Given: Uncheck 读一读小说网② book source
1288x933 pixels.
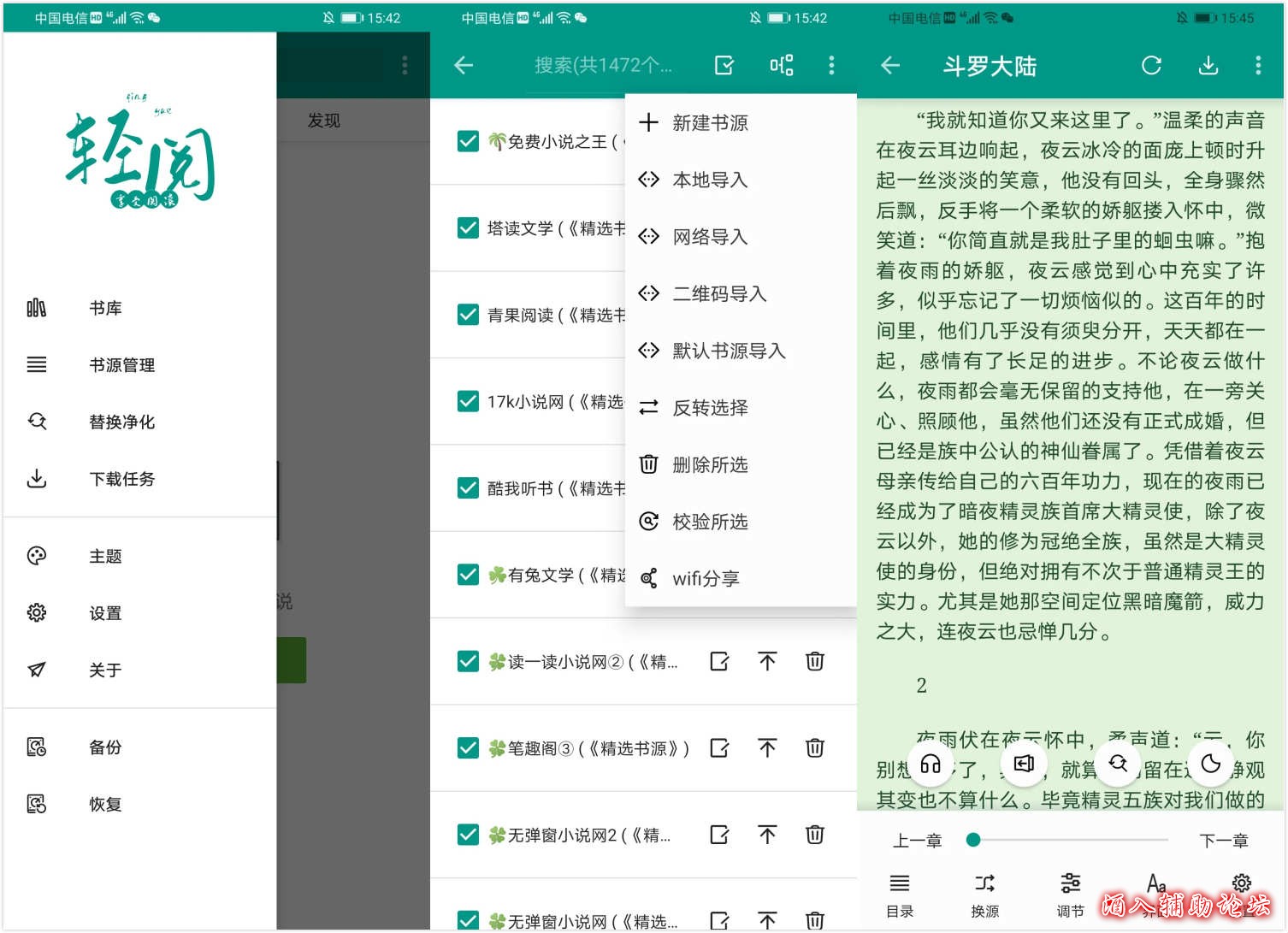Looking at the screenshot, I should click(468, 661).
